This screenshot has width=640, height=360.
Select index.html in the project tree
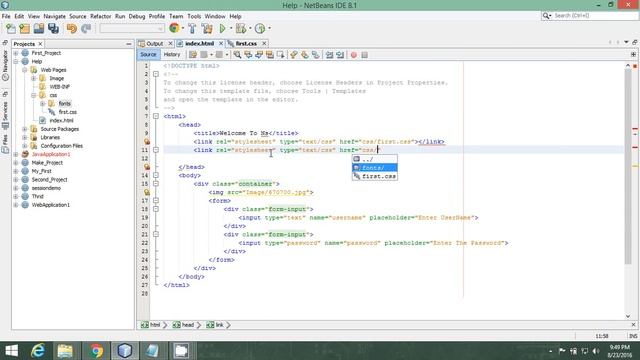click(x=61, y=120)
